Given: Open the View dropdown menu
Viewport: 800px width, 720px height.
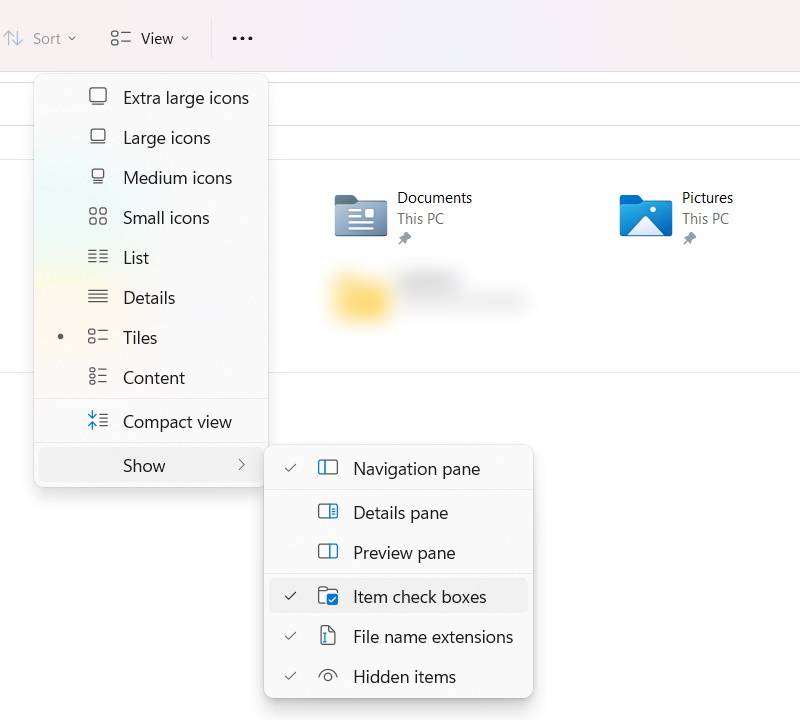Looking at the screenshot, I should coord(150,38).
